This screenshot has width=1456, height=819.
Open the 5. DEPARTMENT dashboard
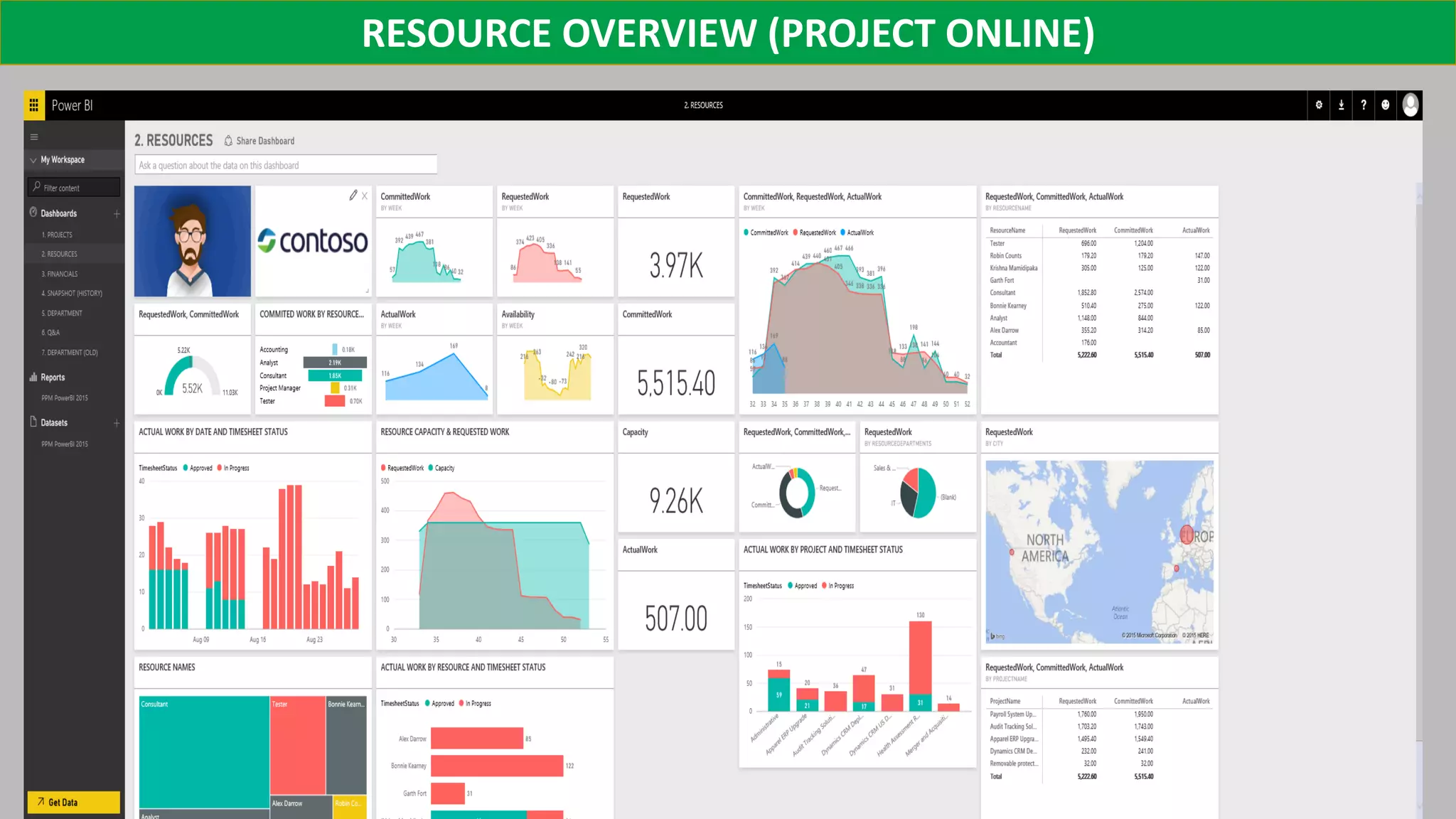pyautogui.click(x=62, y=313)
